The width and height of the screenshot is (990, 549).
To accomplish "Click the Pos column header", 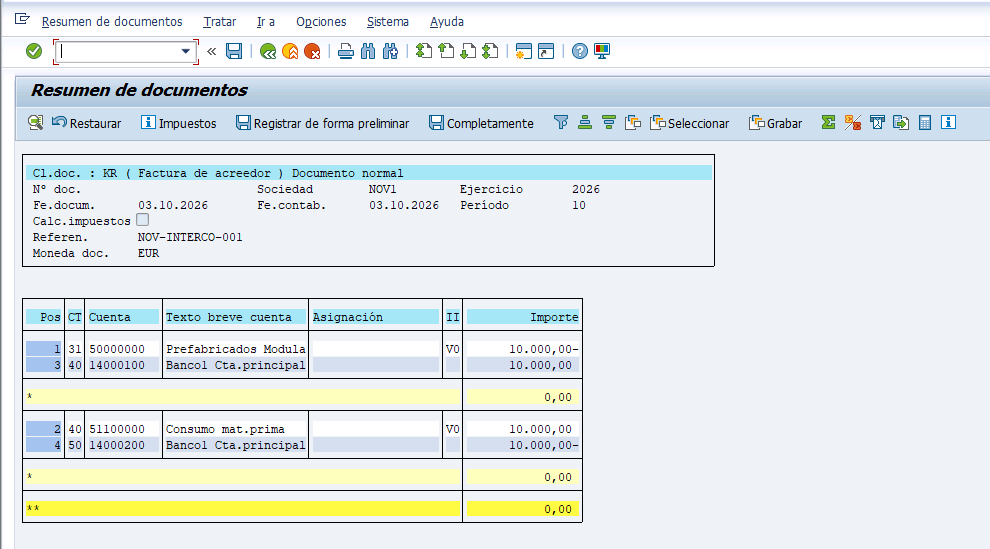I will point(44,317).
